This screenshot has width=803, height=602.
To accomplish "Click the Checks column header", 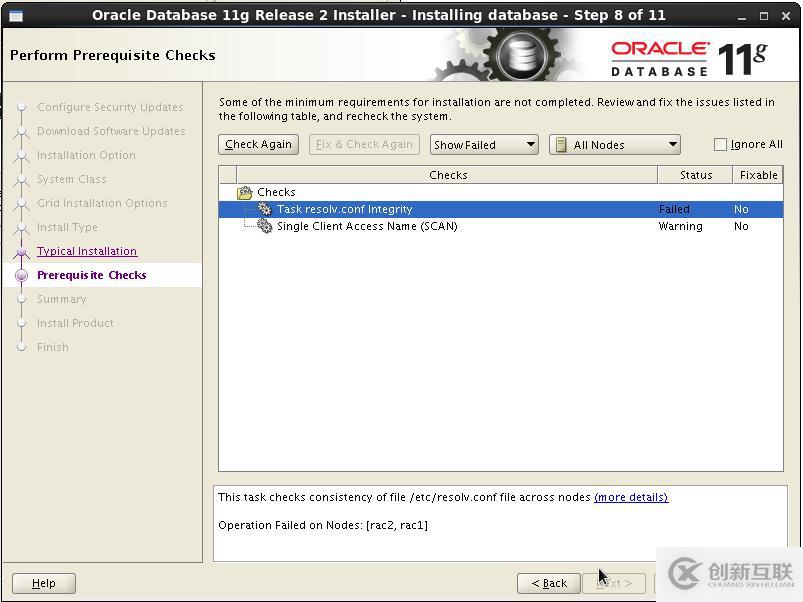I will [x=447, y=175].
